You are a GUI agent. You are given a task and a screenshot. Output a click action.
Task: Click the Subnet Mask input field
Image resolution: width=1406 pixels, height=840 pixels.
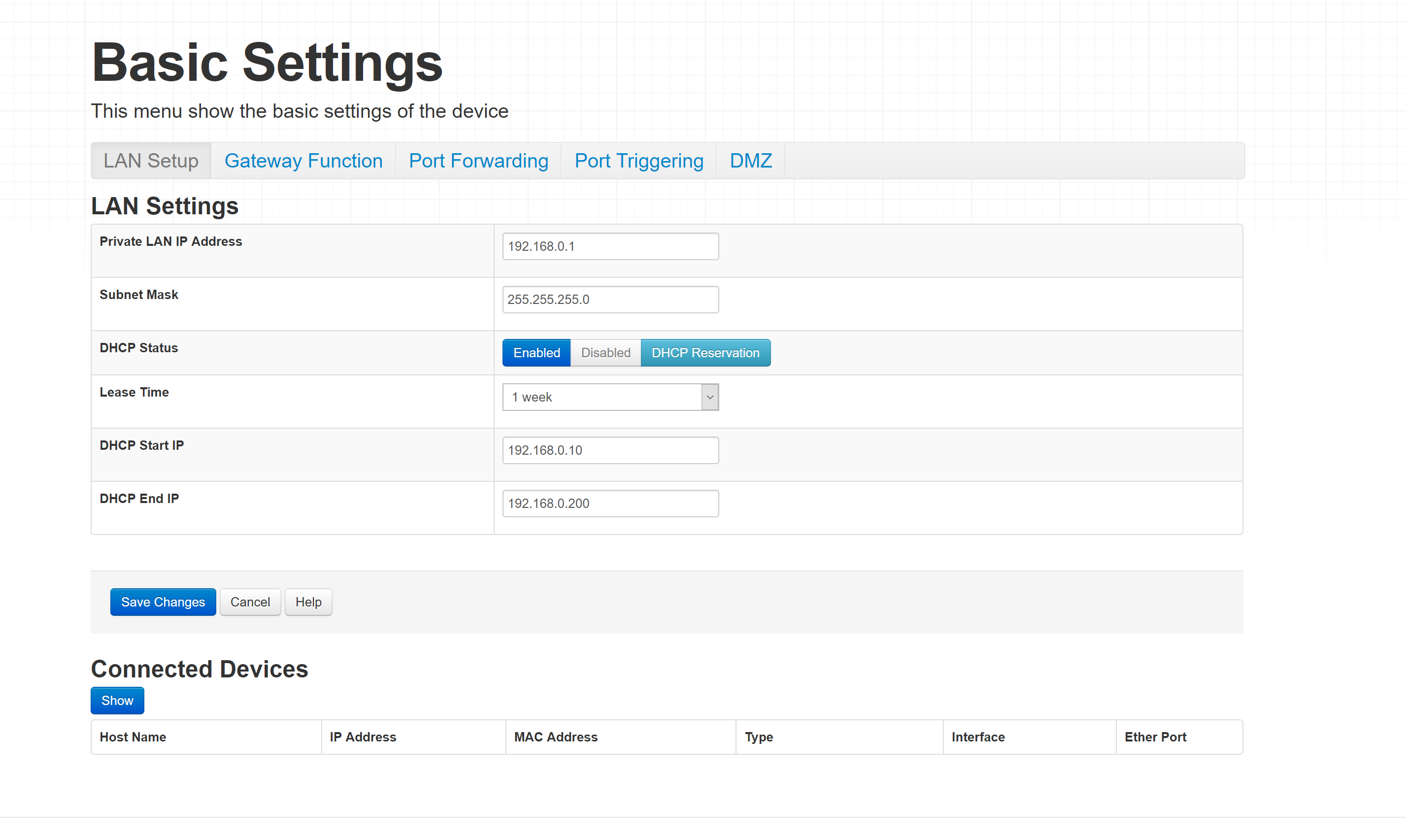point(610,300)
